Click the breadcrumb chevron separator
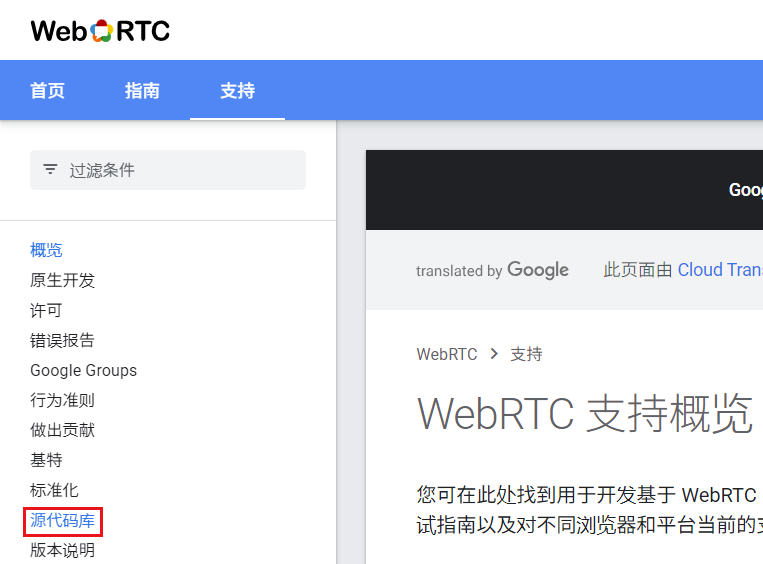Image resolution: width=763 pixels, height=564 pixels. point(494,354)
